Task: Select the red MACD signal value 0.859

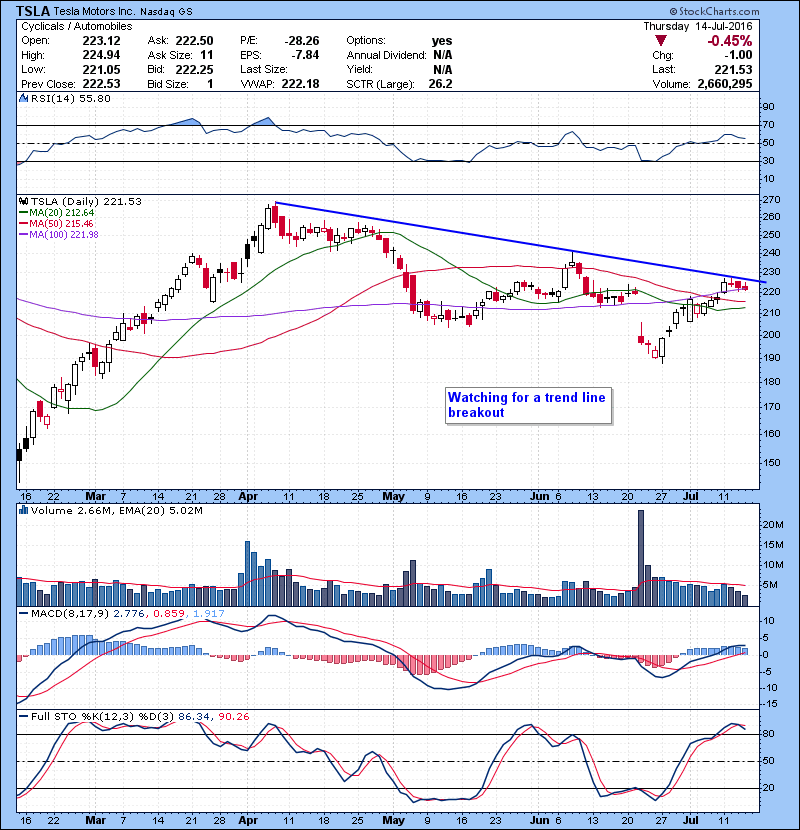Action: [169, 614]
